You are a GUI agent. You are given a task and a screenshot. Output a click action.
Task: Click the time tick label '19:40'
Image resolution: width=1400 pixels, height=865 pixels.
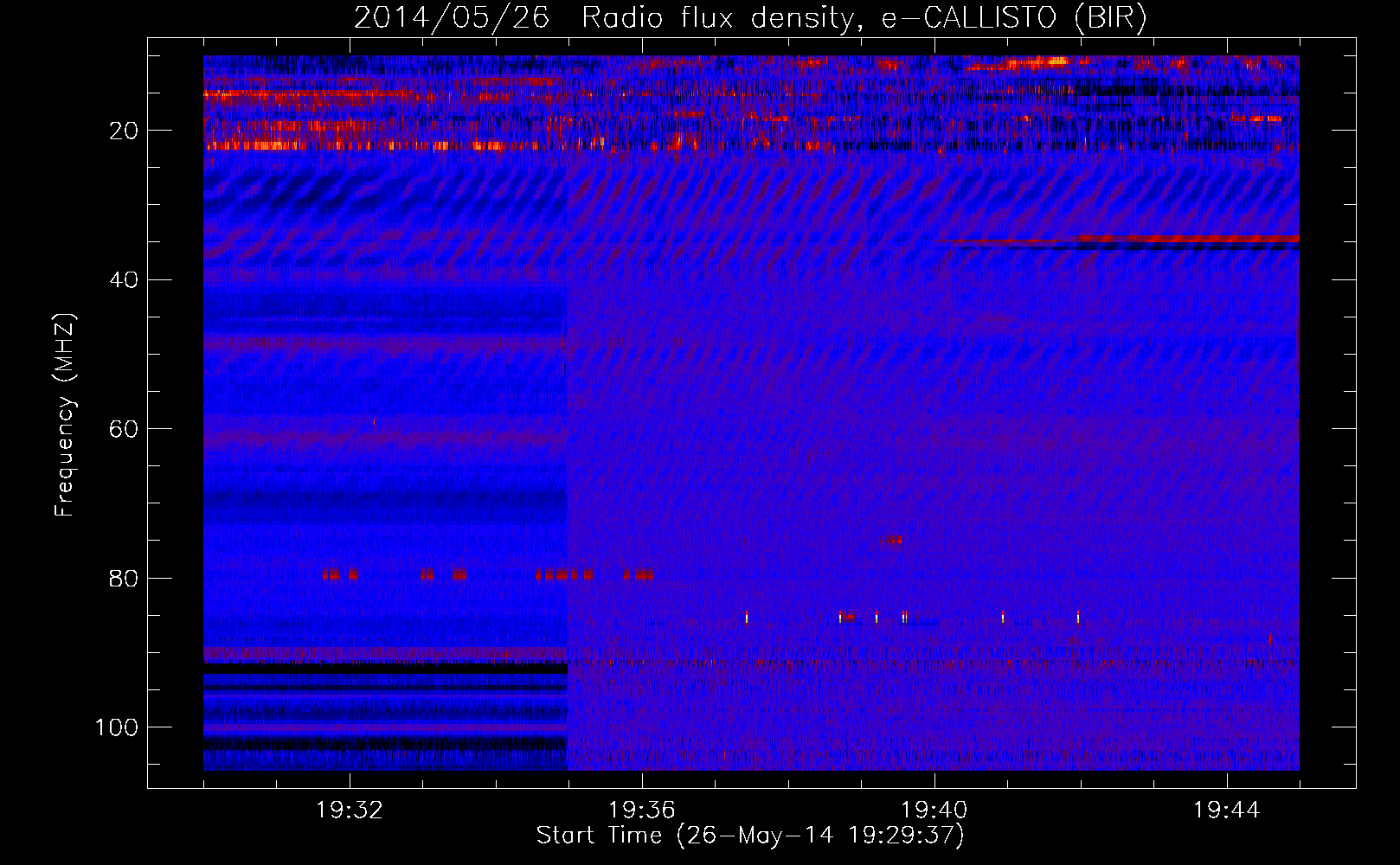coord(934,811)
